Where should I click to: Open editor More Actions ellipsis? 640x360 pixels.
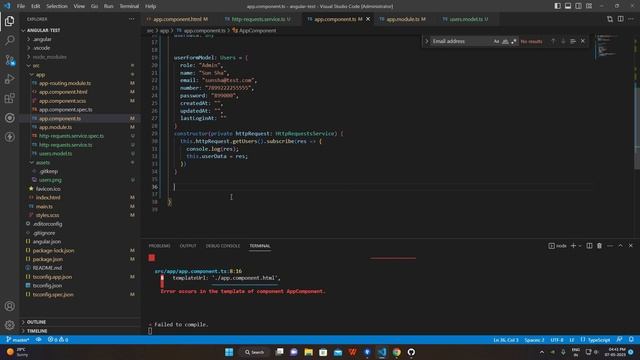631,19
